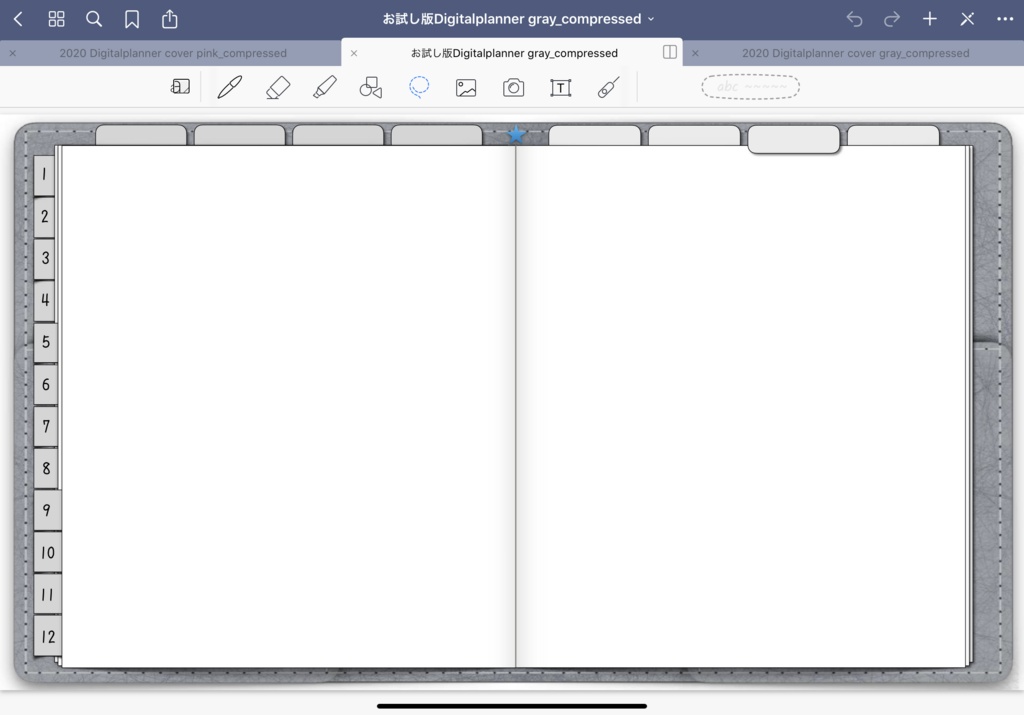The height and width of the screenshot is (715, 1024).
Task: Jump to month tab 4
Action: 44,300
